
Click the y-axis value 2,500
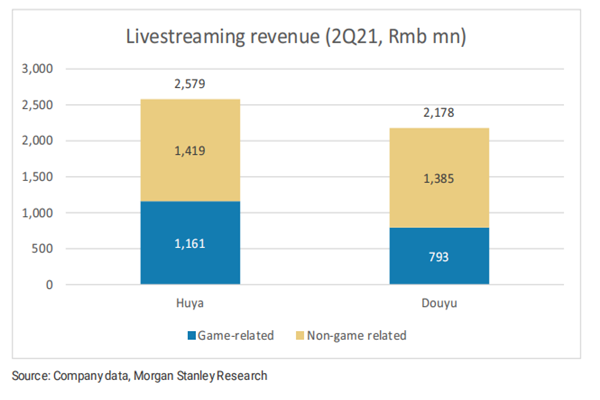click(37, 105)
